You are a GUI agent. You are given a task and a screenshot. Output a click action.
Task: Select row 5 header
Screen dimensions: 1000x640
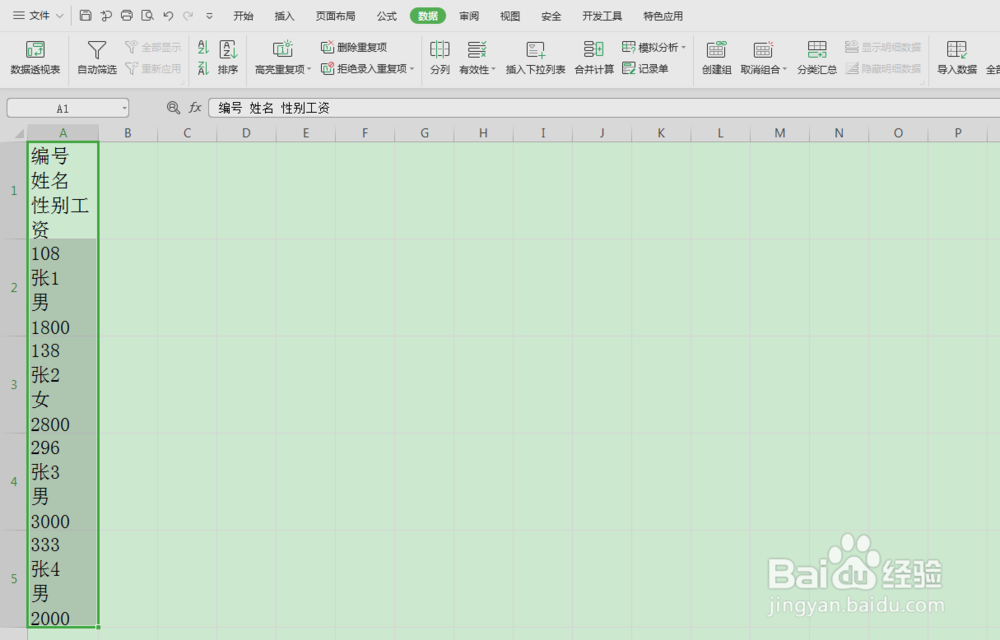[x=13, y=579]
